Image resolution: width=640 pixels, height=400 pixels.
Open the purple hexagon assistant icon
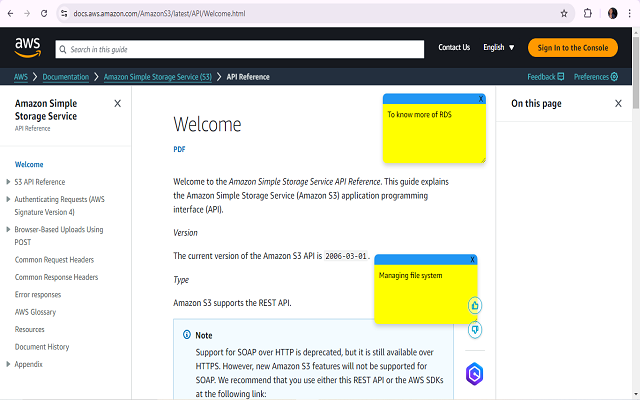pyautogui.click(x=474, y=374)
